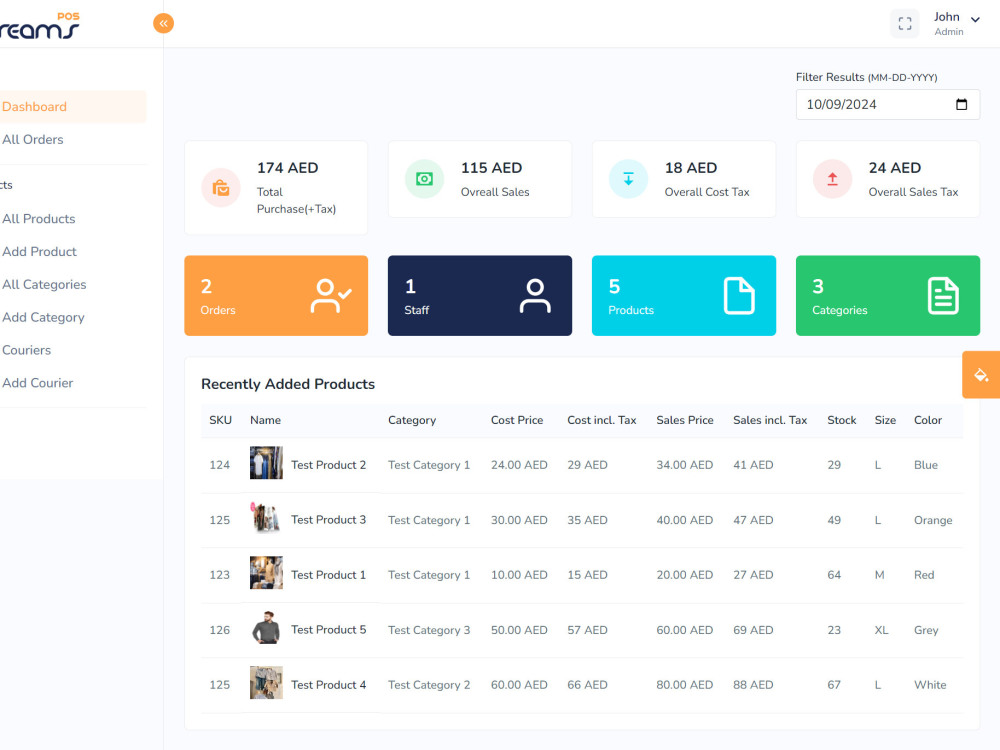Click Test Product 4 thumbnail image

266,682
